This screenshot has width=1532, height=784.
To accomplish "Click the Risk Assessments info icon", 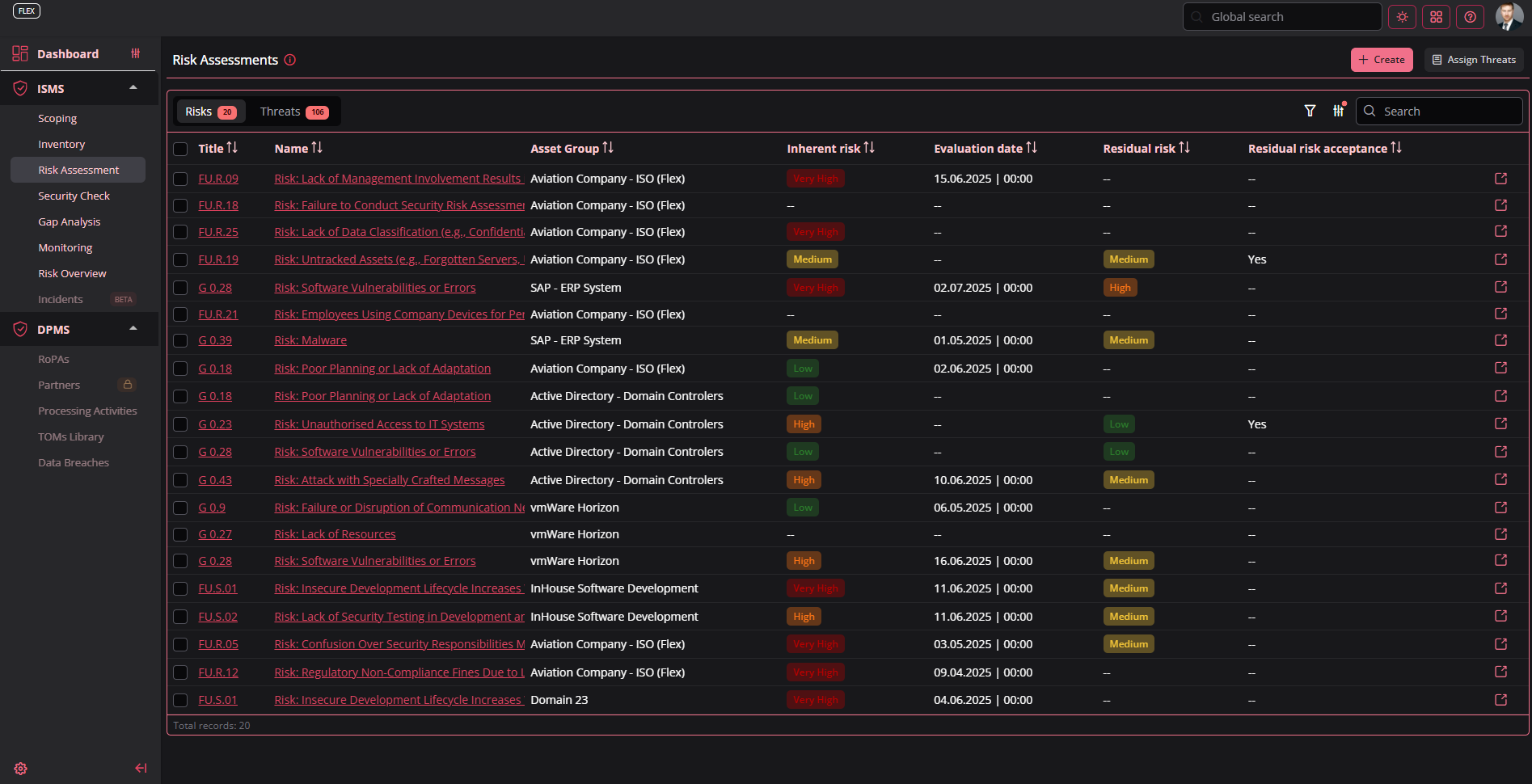I will coord(290,60).
